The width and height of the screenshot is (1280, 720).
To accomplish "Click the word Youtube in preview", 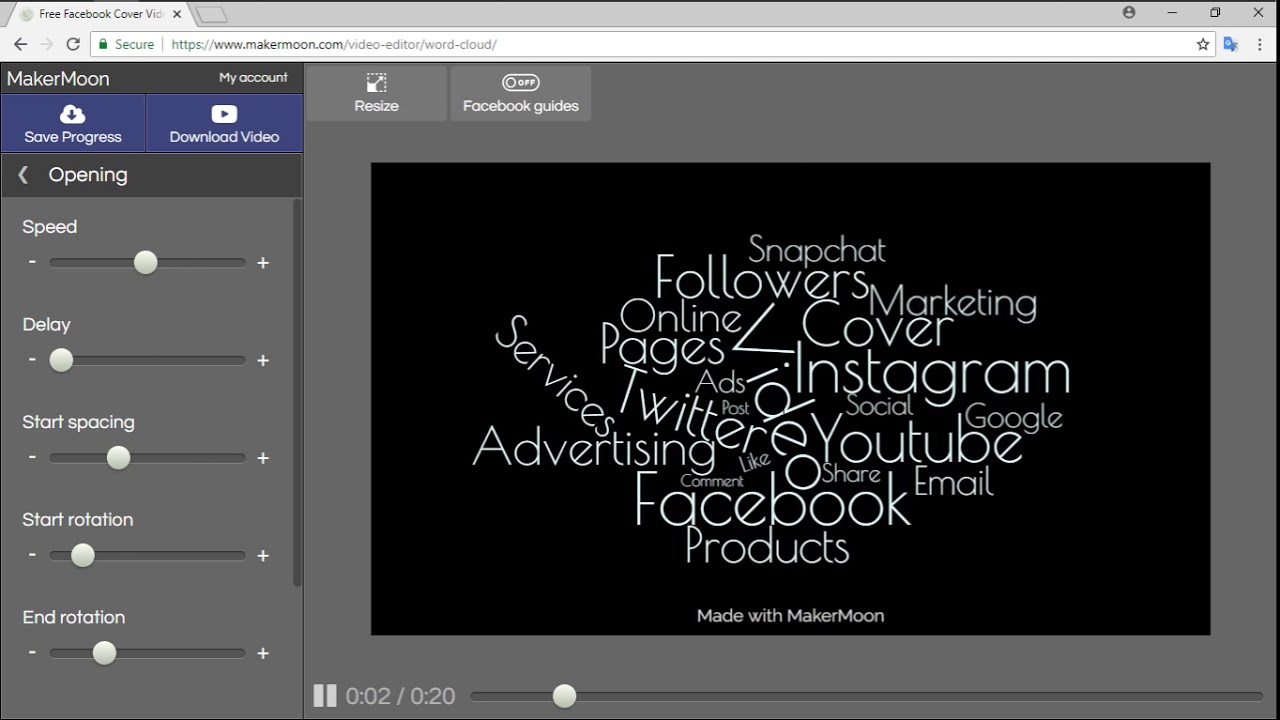I will click(x=917, y=439).
